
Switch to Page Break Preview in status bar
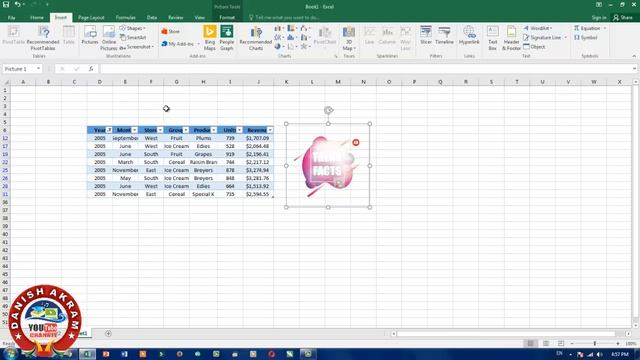561,344
